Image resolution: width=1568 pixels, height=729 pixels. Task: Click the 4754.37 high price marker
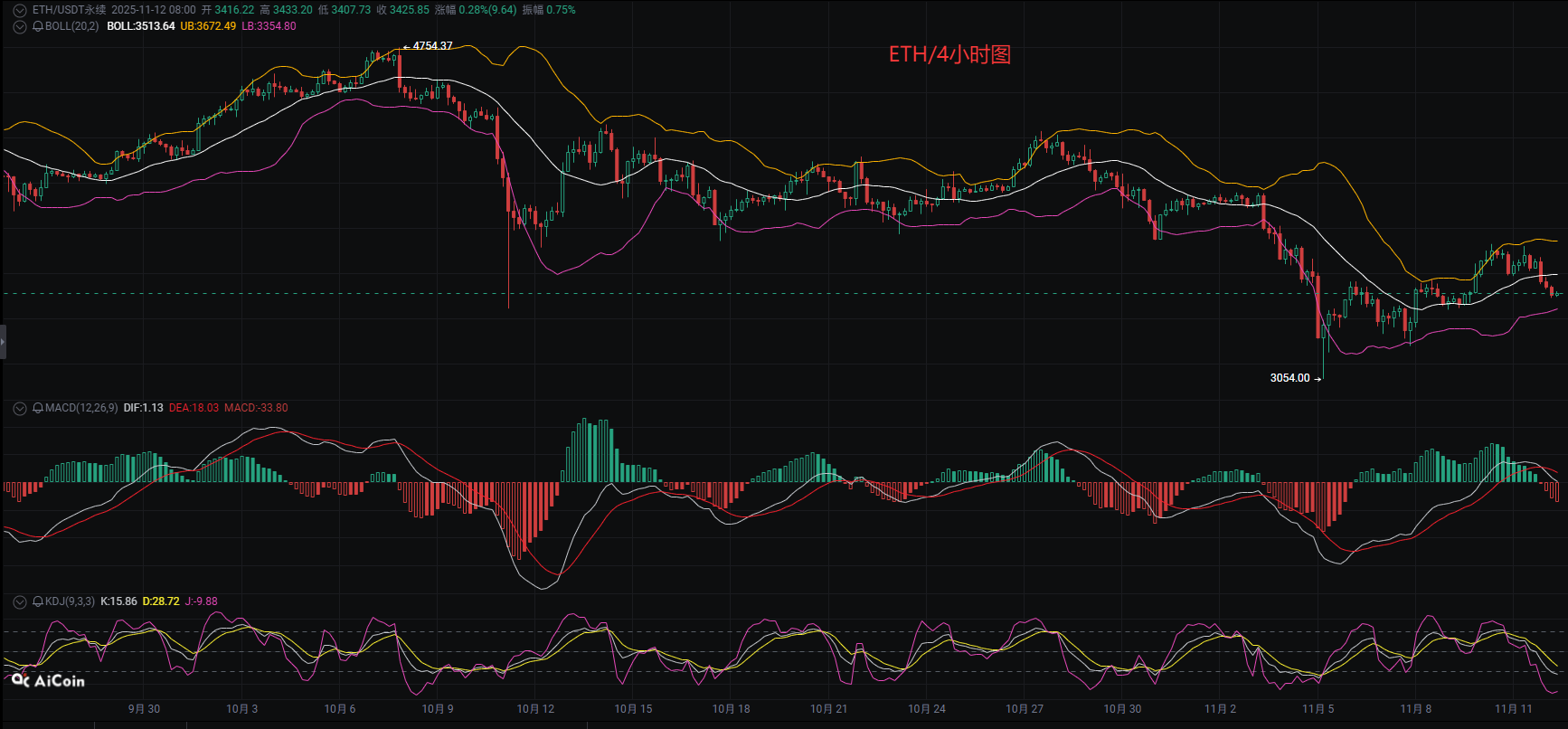pyautogui.click(x=432, y=46)
